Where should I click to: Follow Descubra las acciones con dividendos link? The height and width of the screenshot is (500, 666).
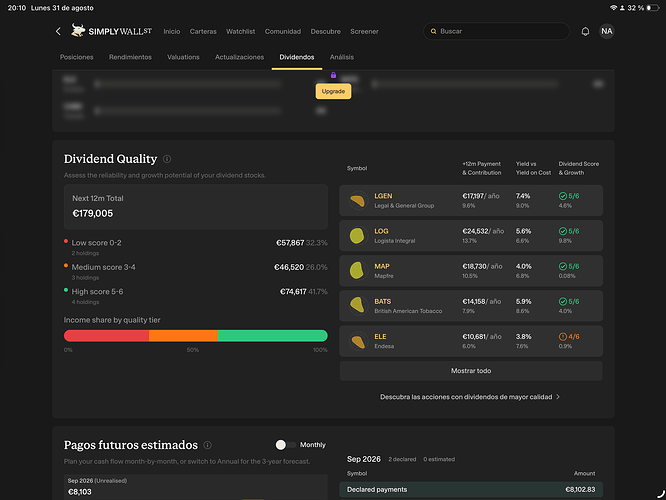click(x=466, y=397)
